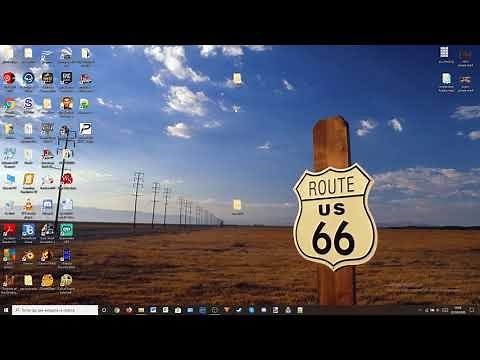The width and height of the screenshot is (480, 360).
Task: Open Cortana circle on the taskbar
Action: point(104,310)
